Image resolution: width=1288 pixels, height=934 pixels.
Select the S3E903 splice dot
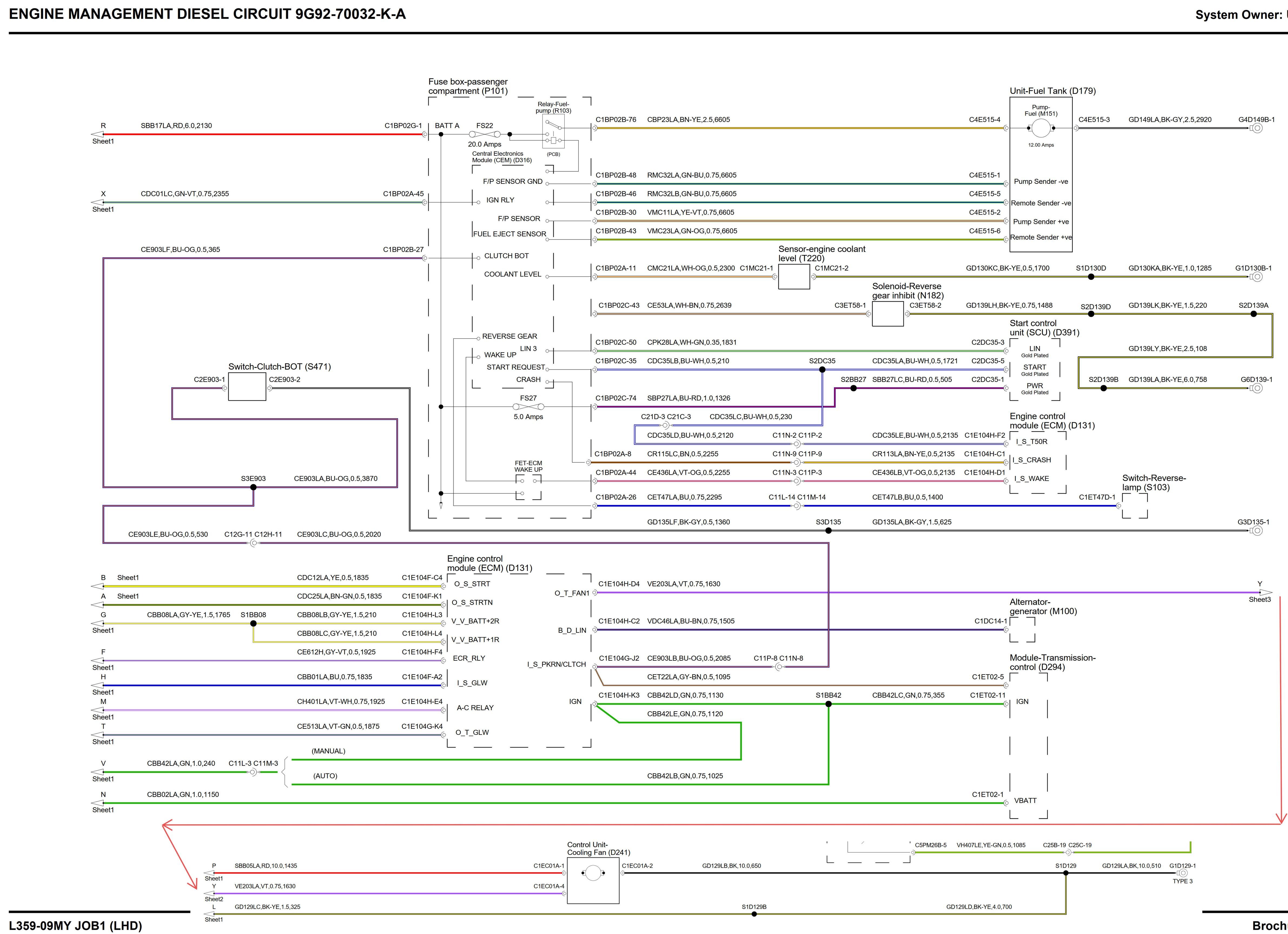[x=253, y=487]
